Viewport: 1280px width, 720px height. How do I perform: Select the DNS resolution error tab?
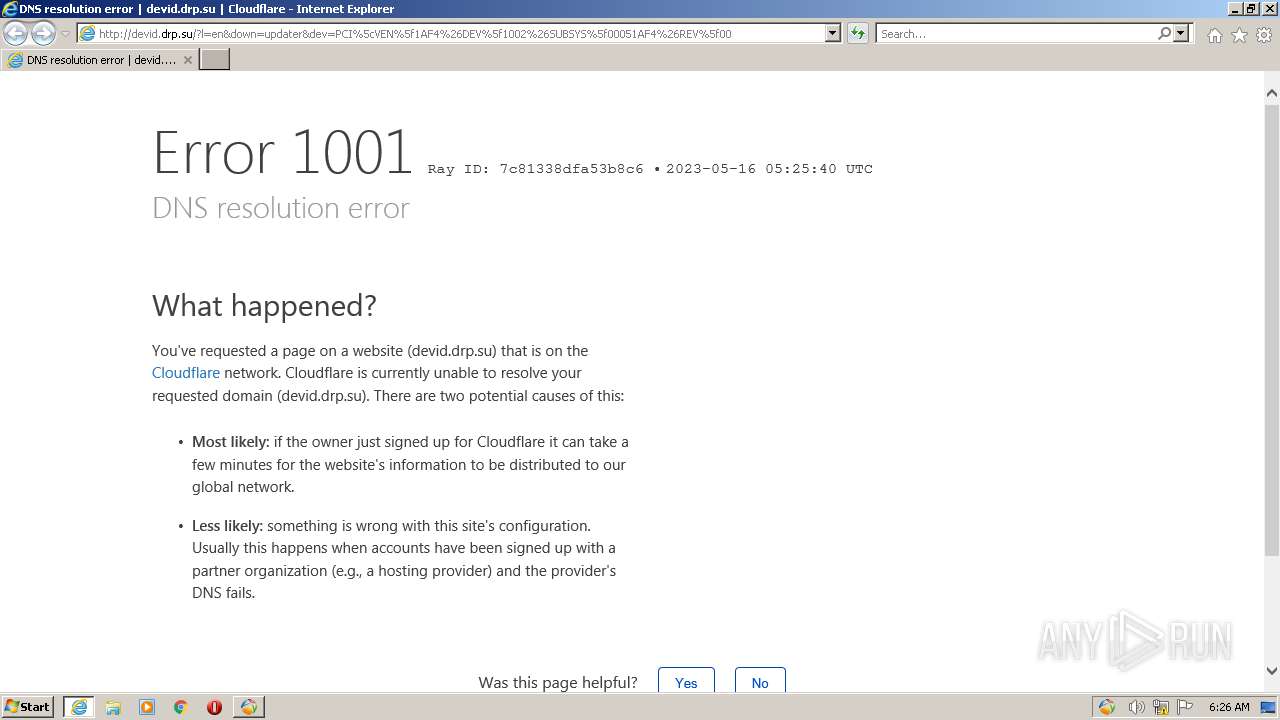[x=99, y=60]
